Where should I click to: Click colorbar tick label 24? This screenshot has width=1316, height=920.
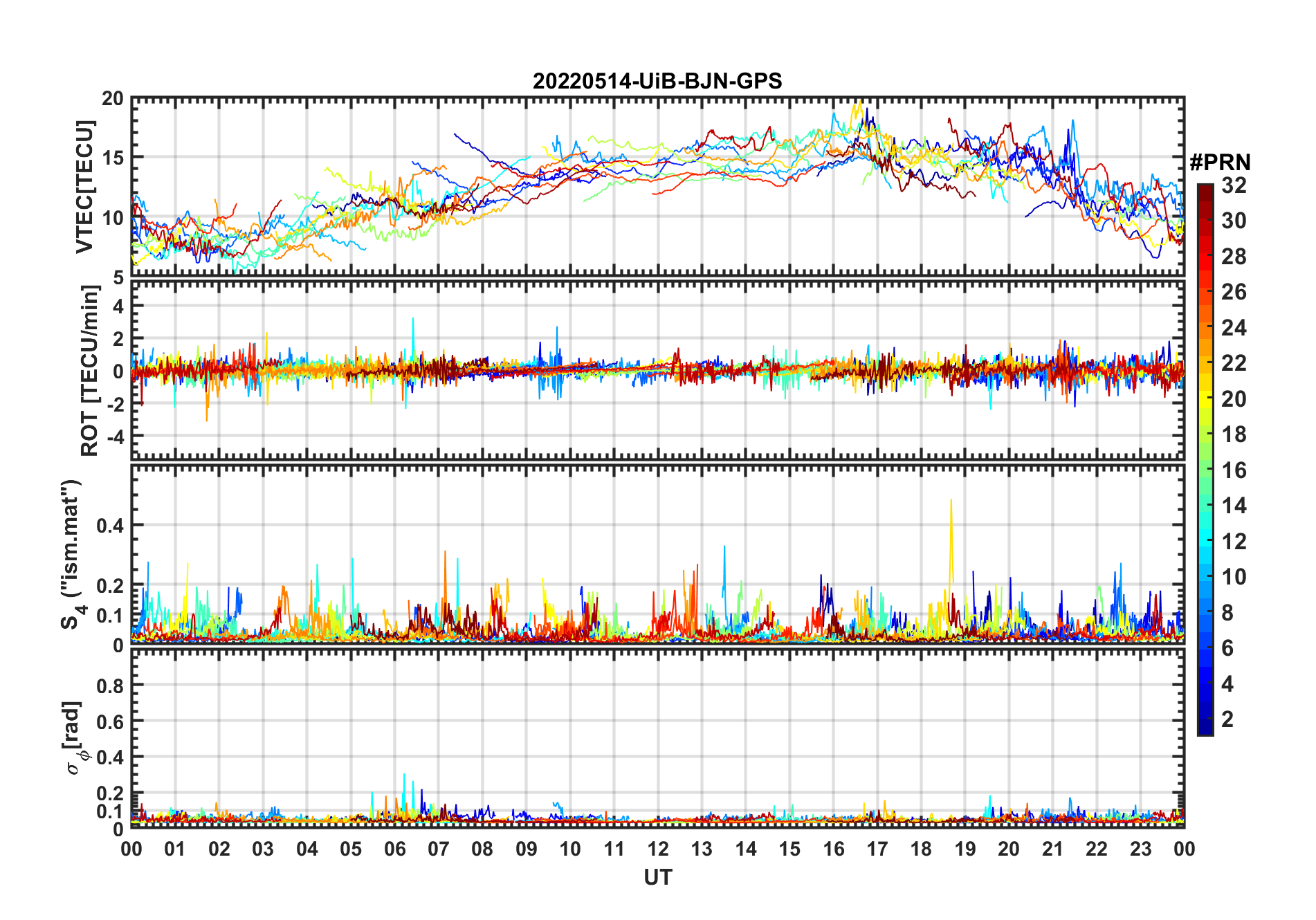(x=1234, y=328)
